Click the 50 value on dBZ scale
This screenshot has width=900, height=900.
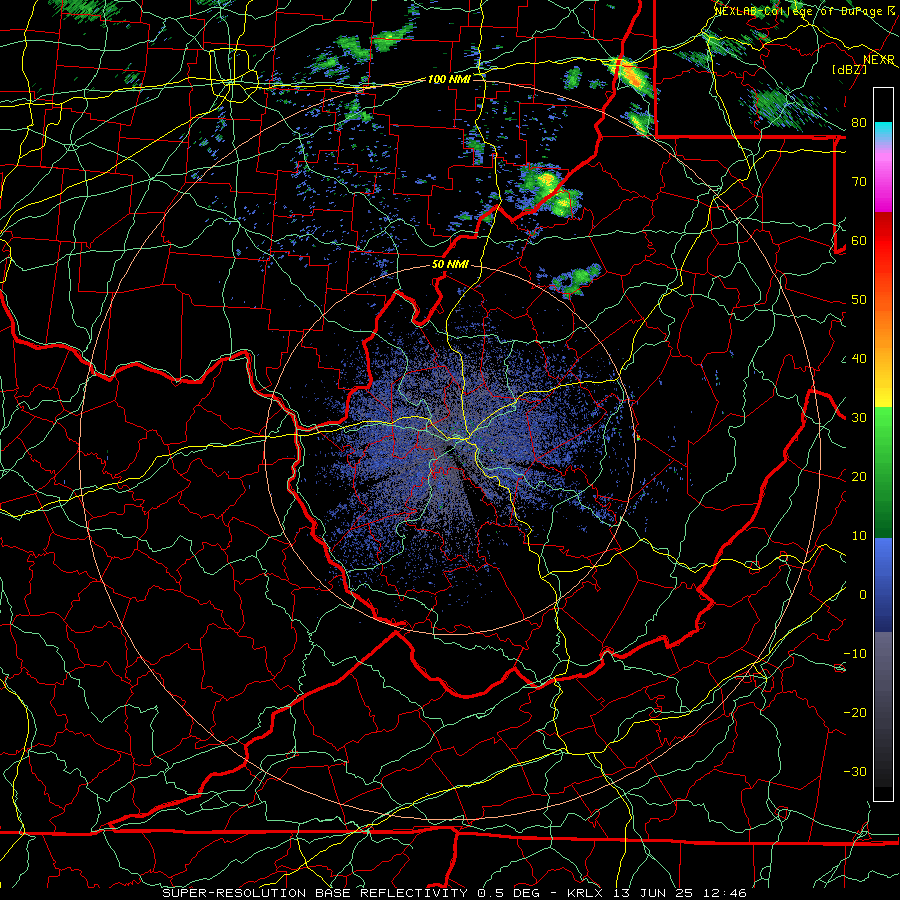click(x=859, y=300)
